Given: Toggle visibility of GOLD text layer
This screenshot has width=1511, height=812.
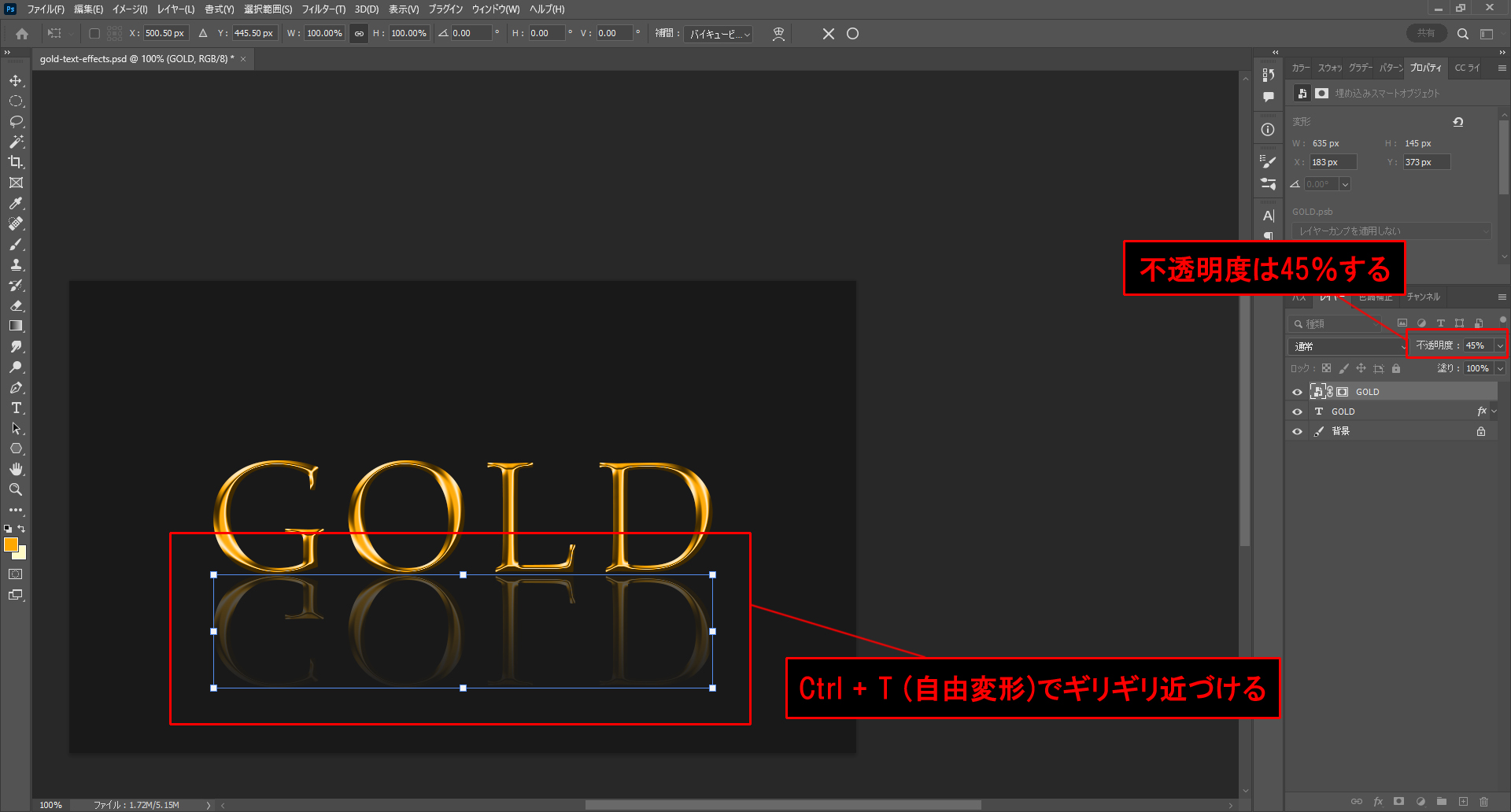Looking at the screenshot, I should [x=1297, y=412].
